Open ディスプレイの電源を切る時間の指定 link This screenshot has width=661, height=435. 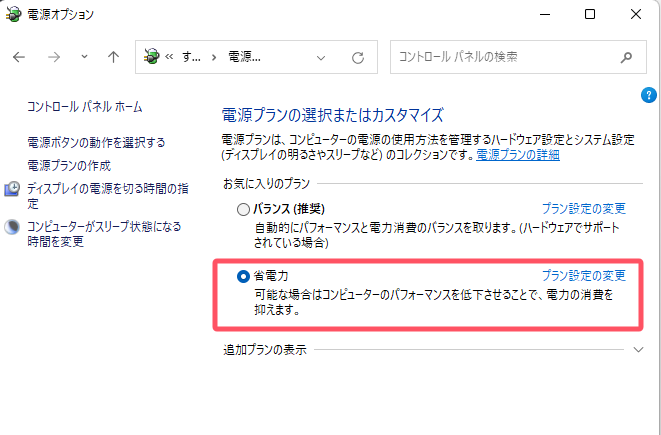(x=107, y=196)
